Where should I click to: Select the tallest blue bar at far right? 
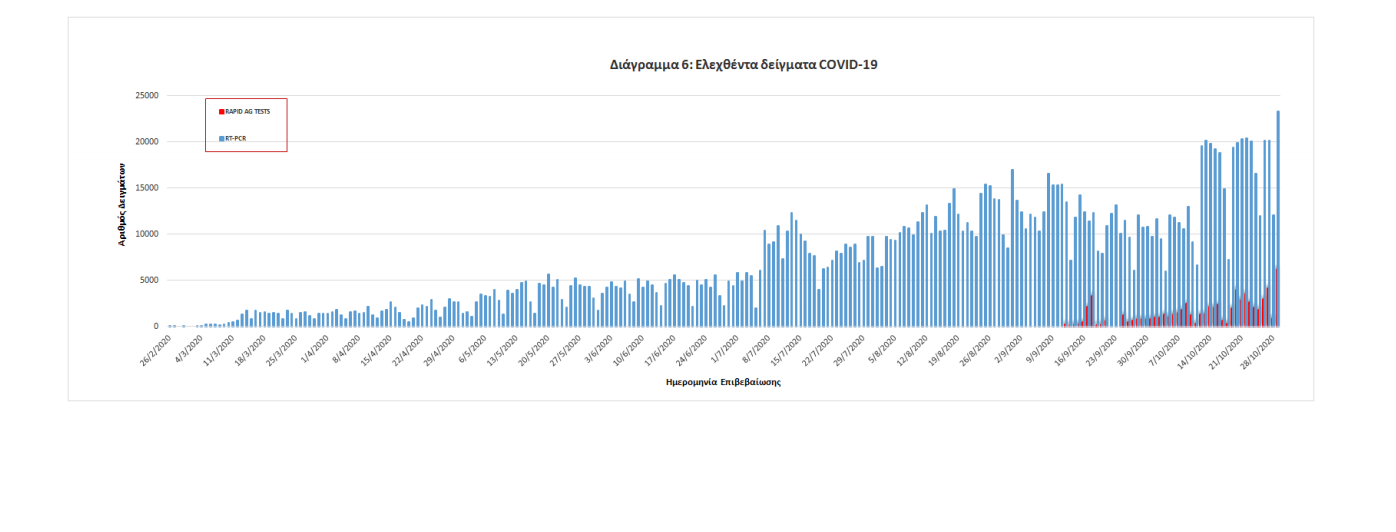(x=1278, y=200)
